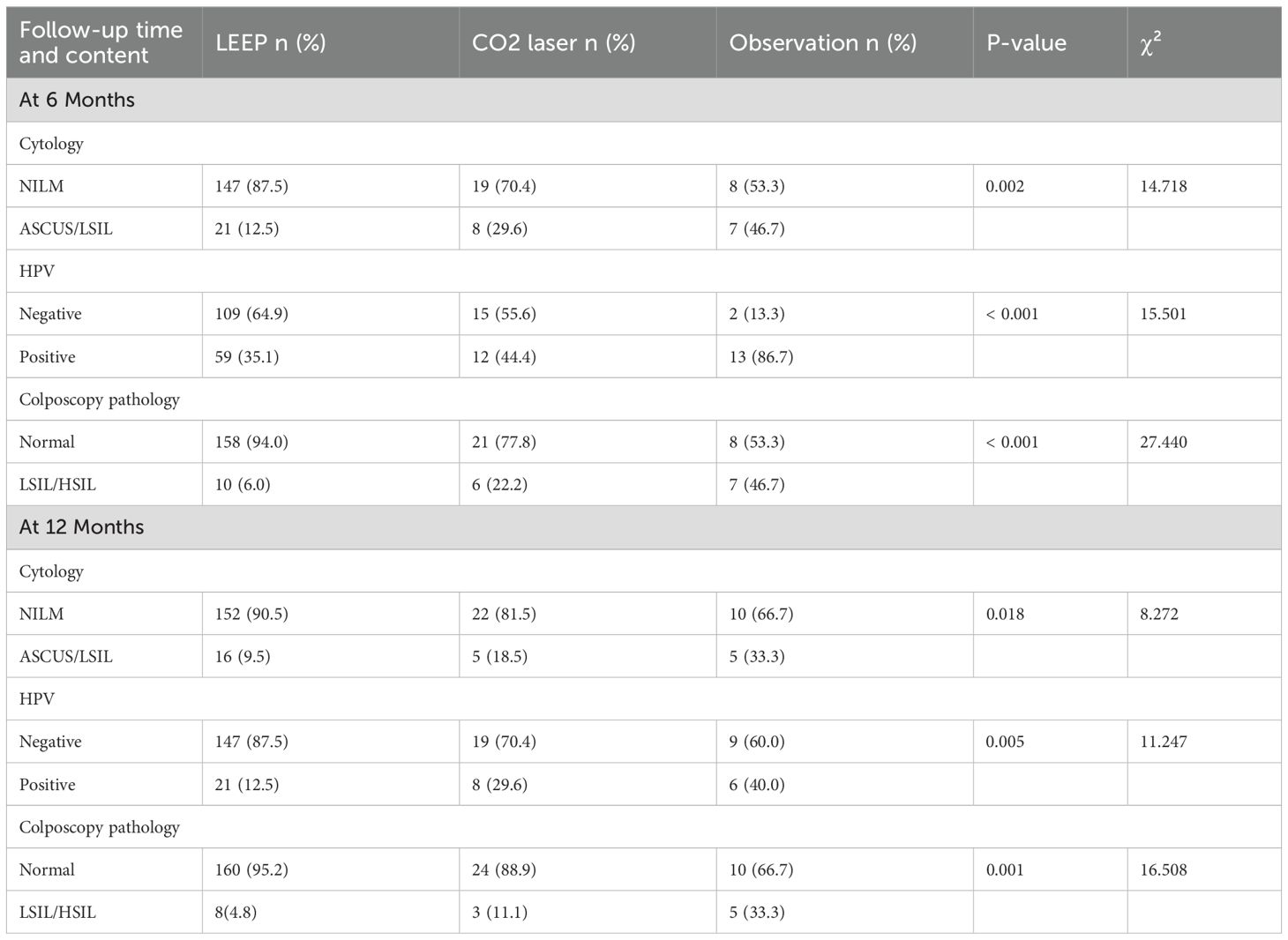Select the P-value cell showing 0.002
Screen dimensions: 1288x940
pos(1005,186)
